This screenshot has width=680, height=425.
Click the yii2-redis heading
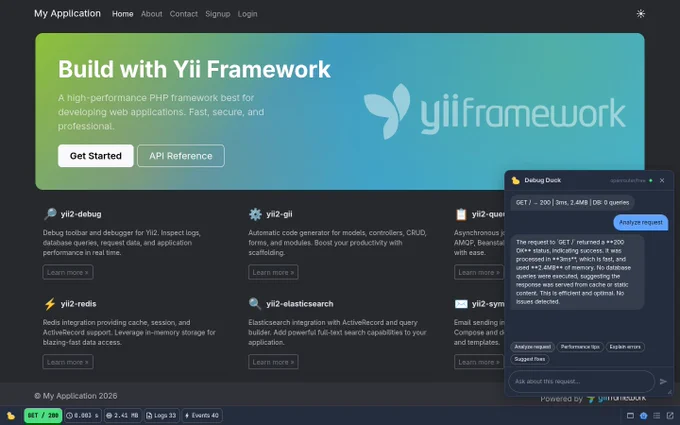pyautogui.click(x=78, y=304)
